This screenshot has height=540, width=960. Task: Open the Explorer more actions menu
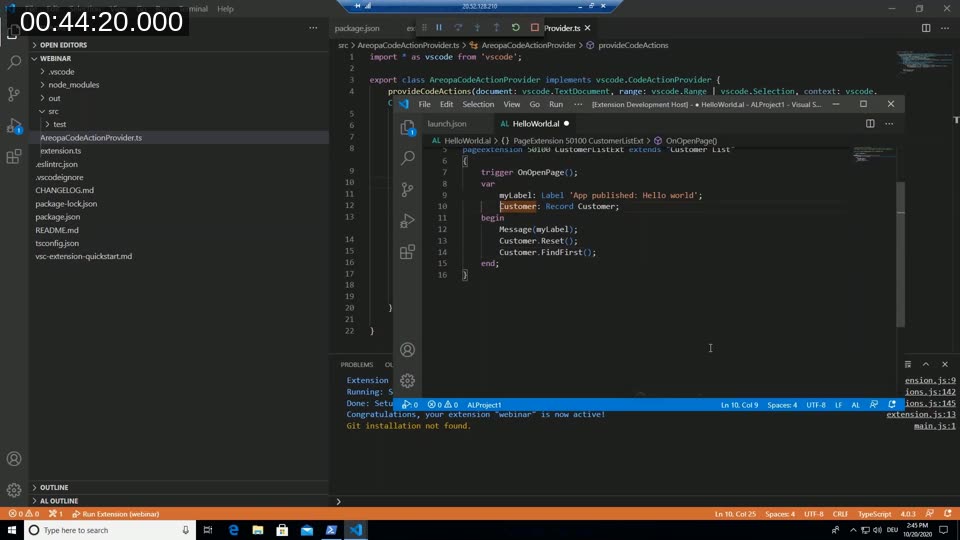click(313, 28)
